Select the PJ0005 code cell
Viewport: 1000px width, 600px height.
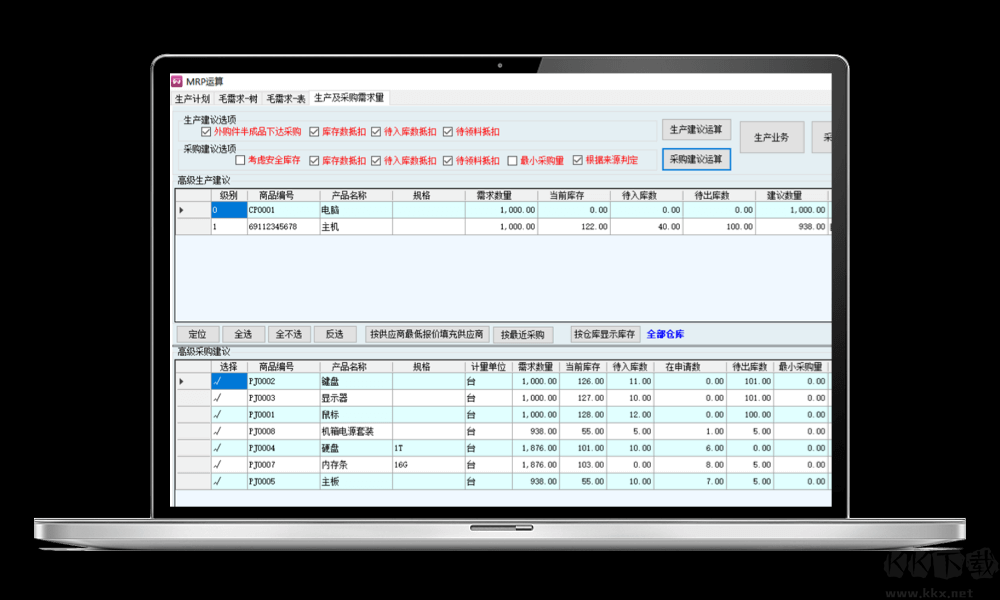[x=283, y=481]
